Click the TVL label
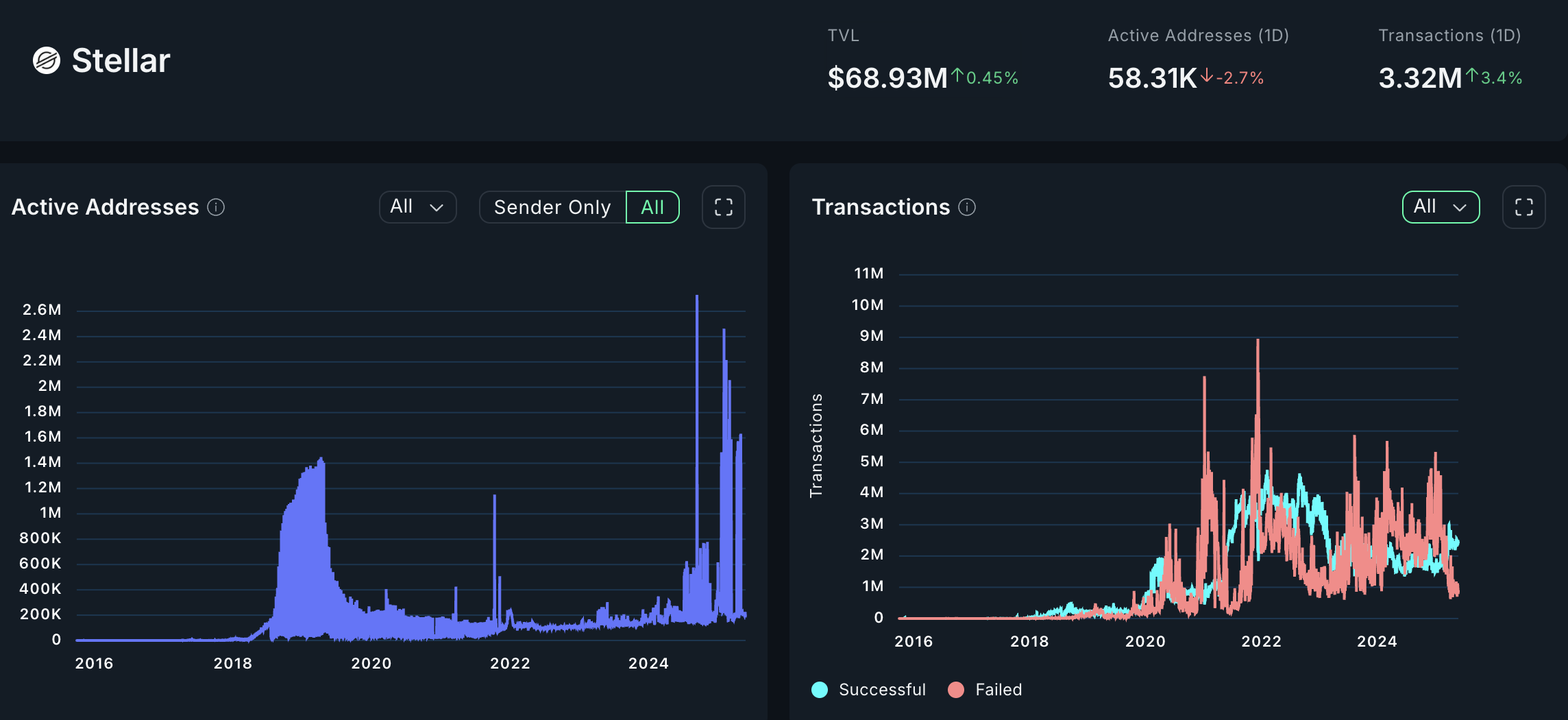The width and height of the screenshot is (1568, 720). click(x=844, y=36)
